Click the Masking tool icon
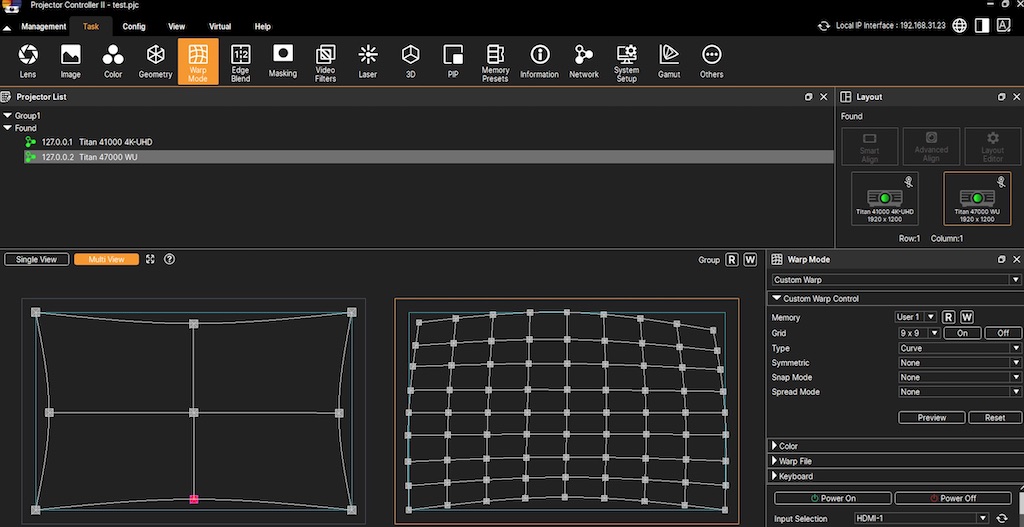 [283, 60]
